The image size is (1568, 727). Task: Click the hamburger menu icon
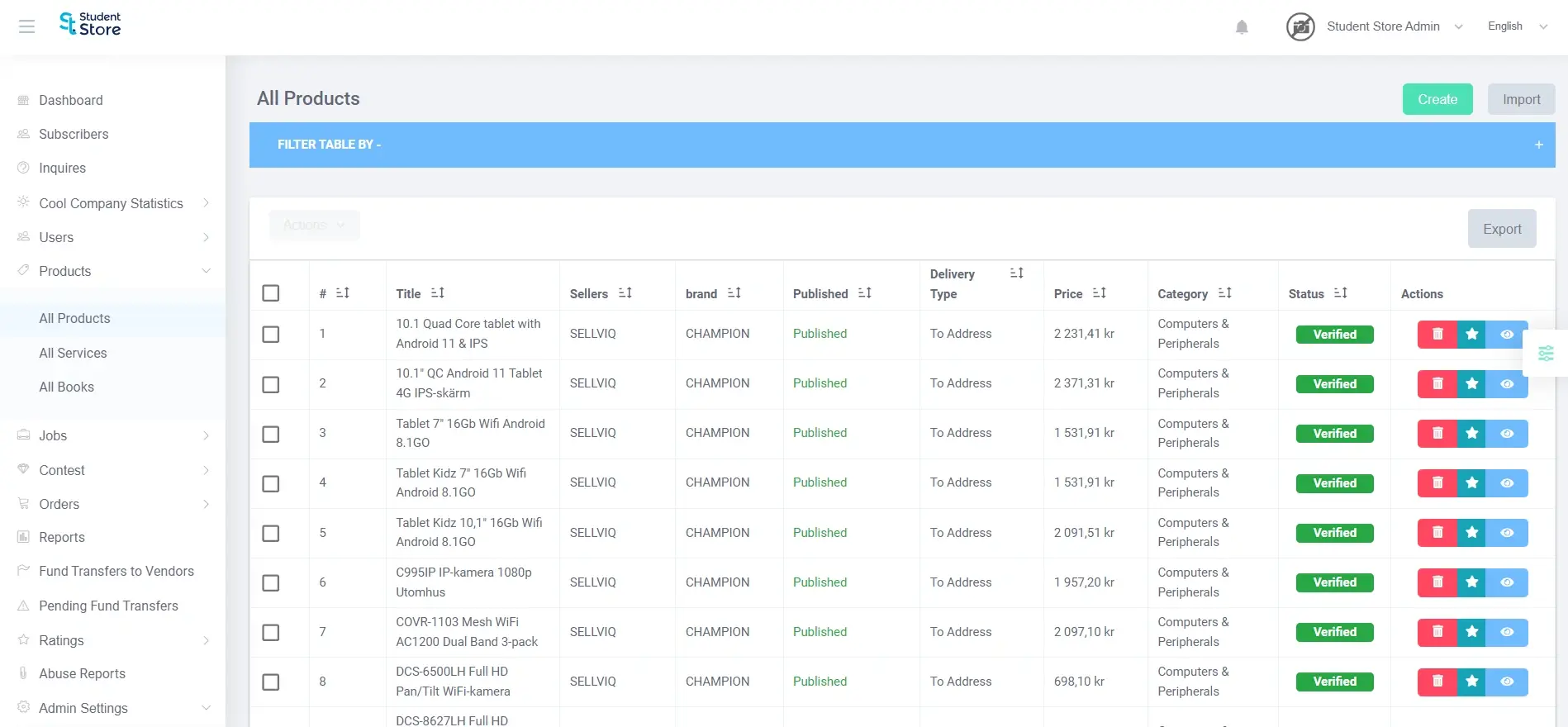pyautogui.click(x=26, y=26)
